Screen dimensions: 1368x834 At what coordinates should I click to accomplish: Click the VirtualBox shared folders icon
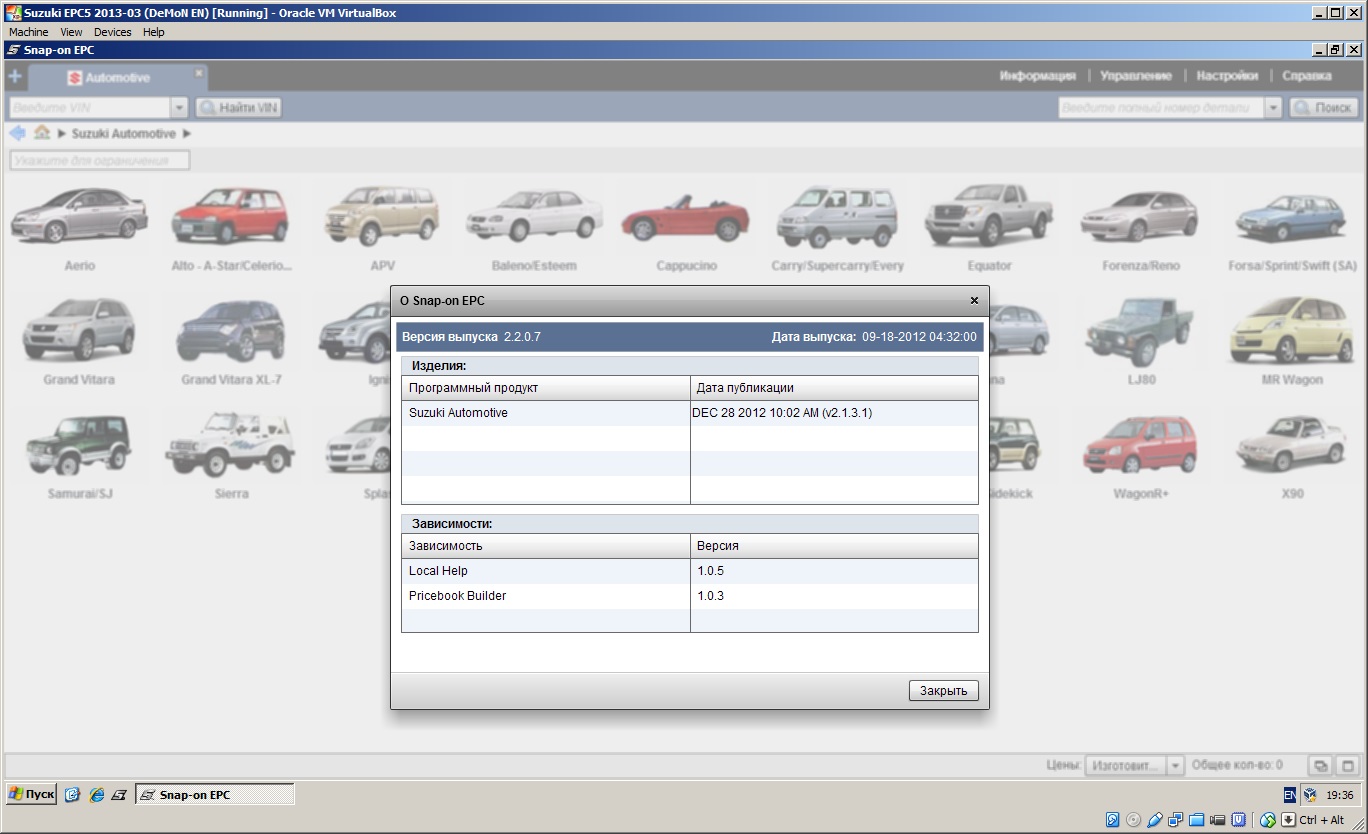click(1196, 820)
